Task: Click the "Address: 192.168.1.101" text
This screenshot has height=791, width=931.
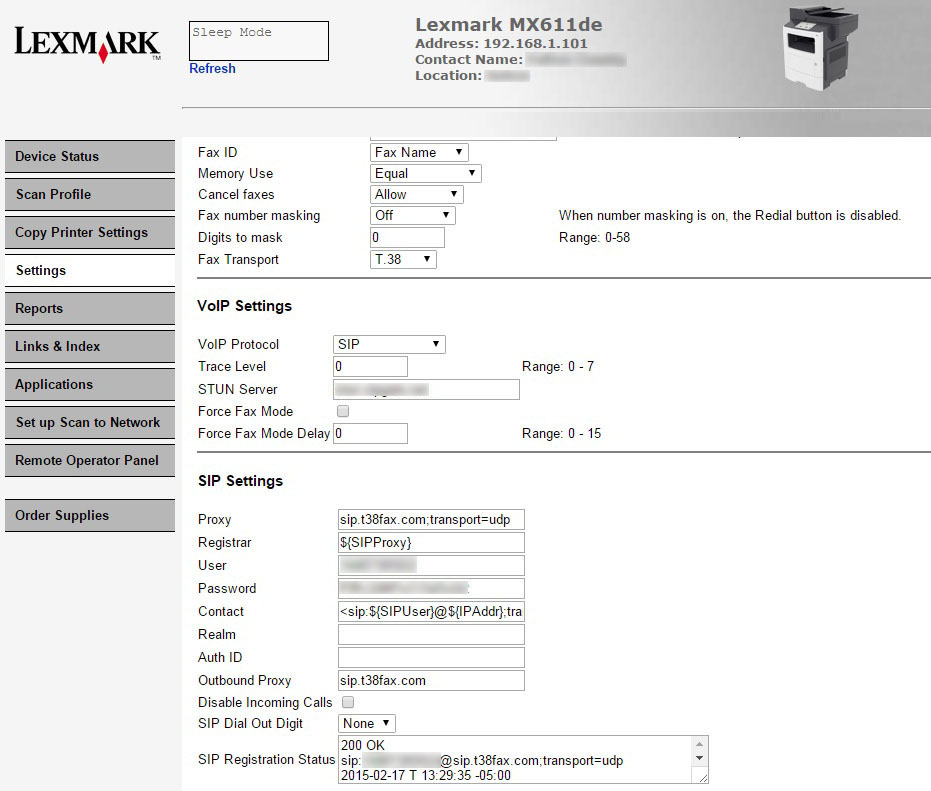Action: click(501, 43)
